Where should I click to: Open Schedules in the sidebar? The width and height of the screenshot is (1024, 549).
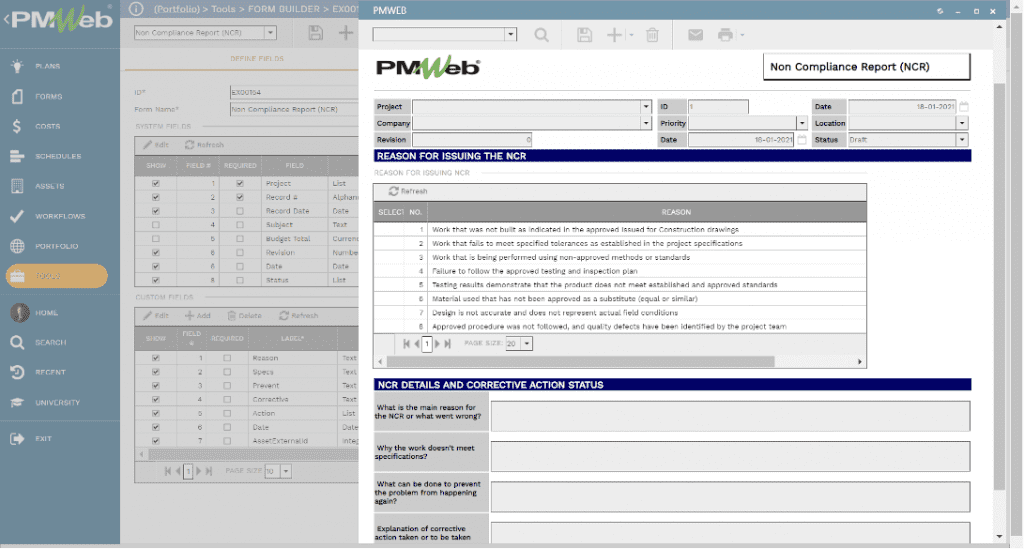coord(58,156)
